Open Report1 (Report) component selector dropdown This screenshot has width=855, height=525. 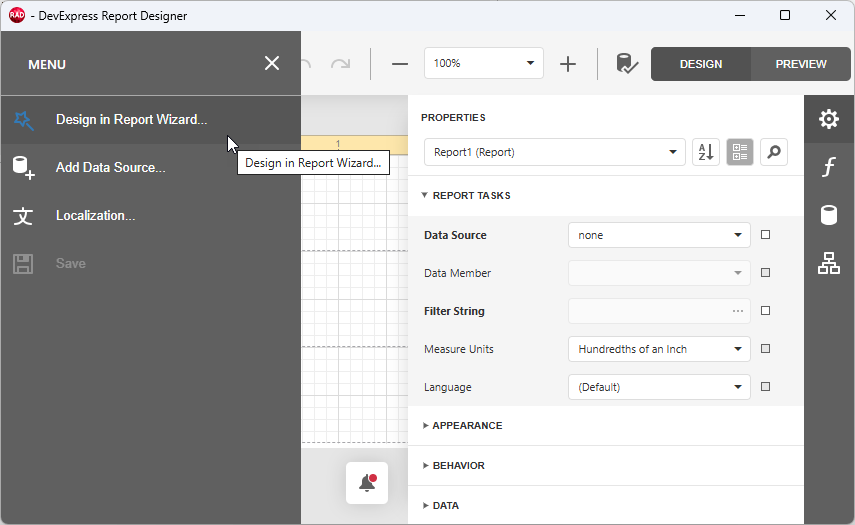coord(555,152)
